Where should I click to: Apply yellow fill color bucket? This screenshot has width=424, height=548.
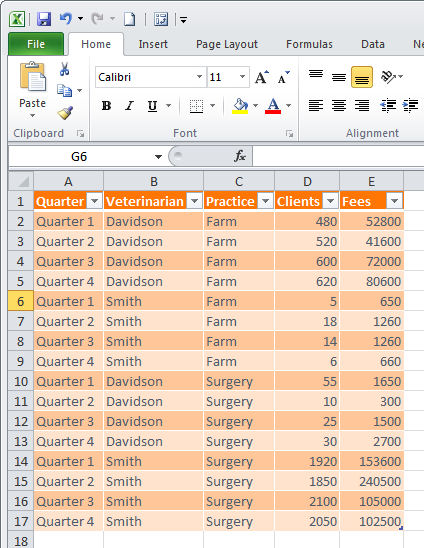pyautogui.click(x=240, y=106)
